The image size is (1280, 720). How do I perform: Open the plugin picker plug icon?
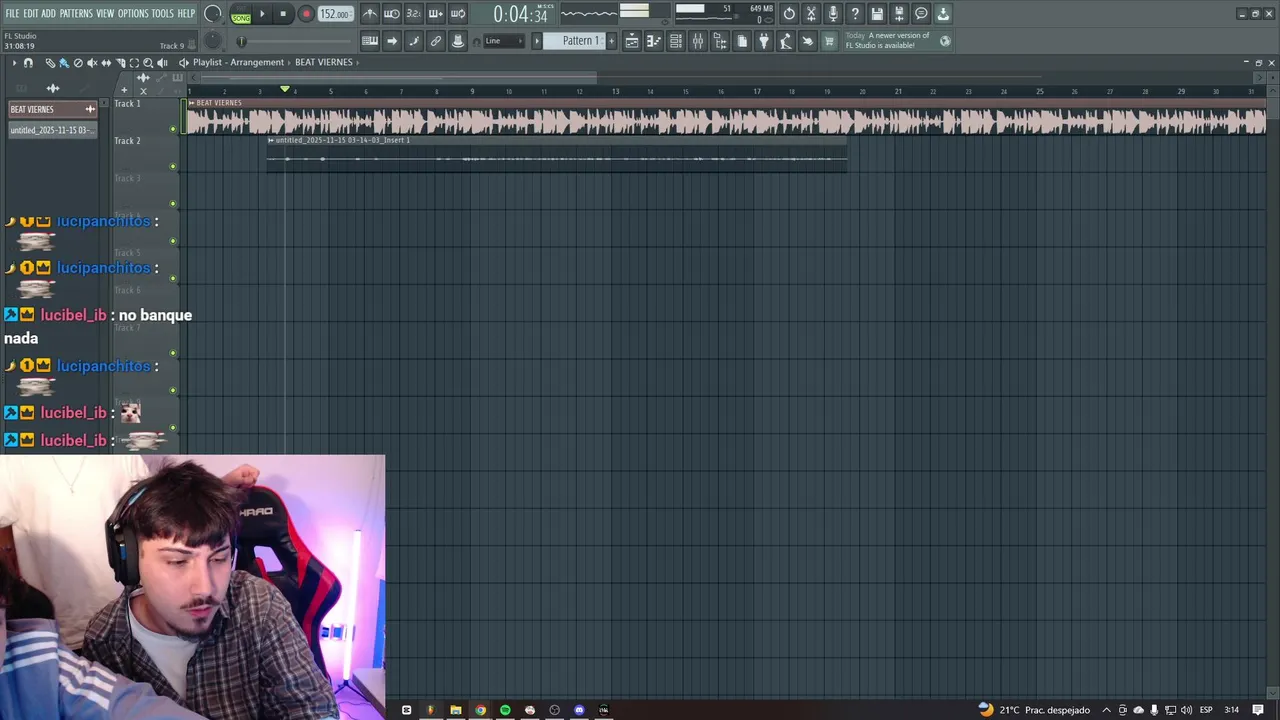(764, 41)
